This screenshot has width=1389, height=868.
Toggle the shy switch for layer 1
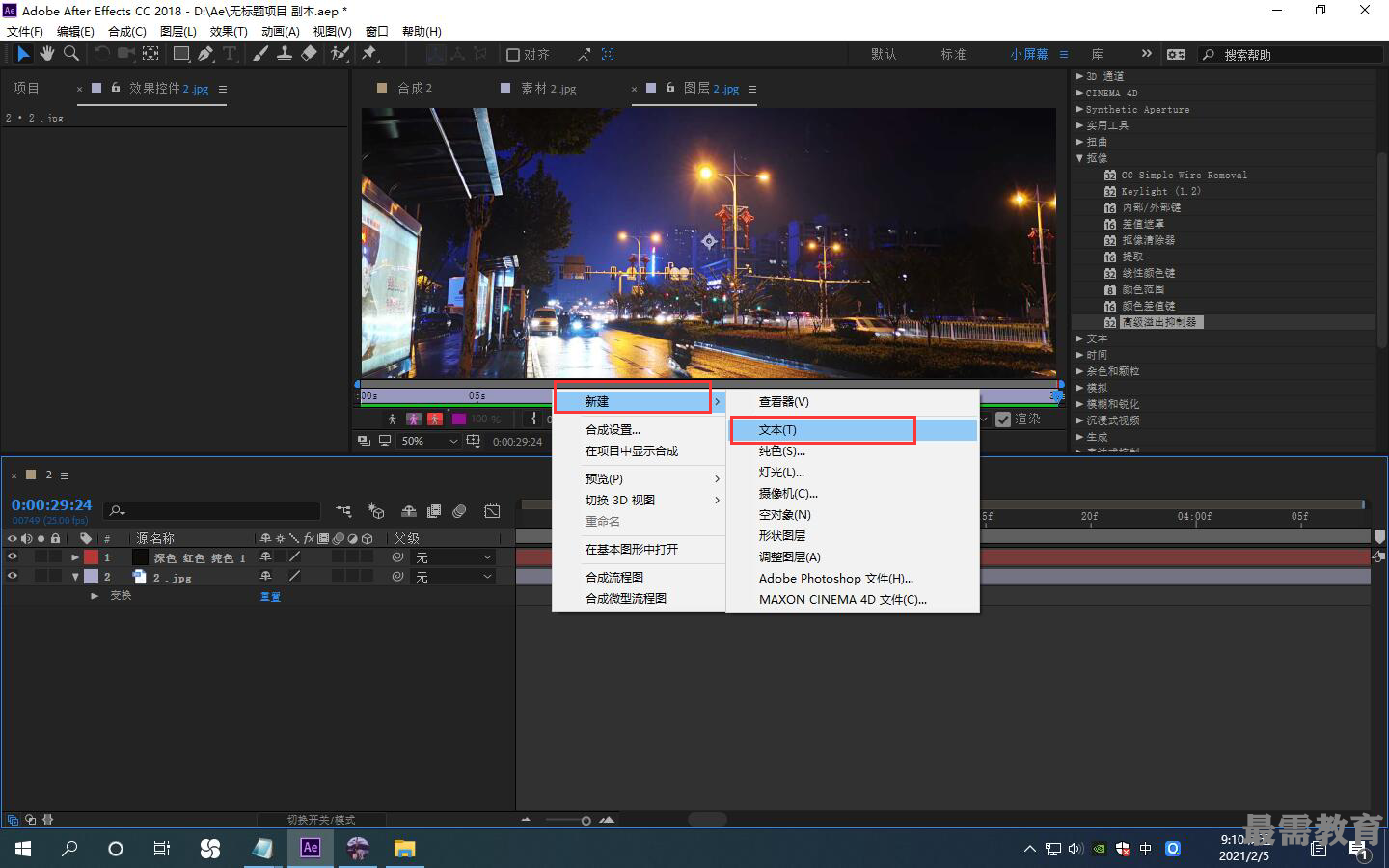266,557
